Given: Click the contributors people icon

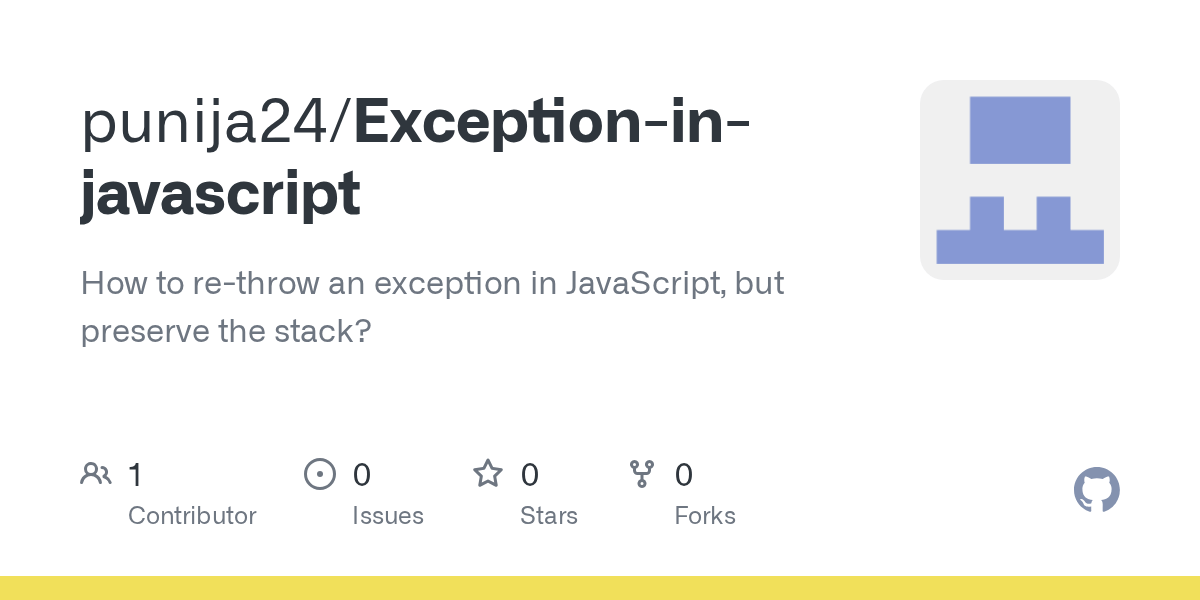Looking at the screenshot, I should [x=96, y=473].
